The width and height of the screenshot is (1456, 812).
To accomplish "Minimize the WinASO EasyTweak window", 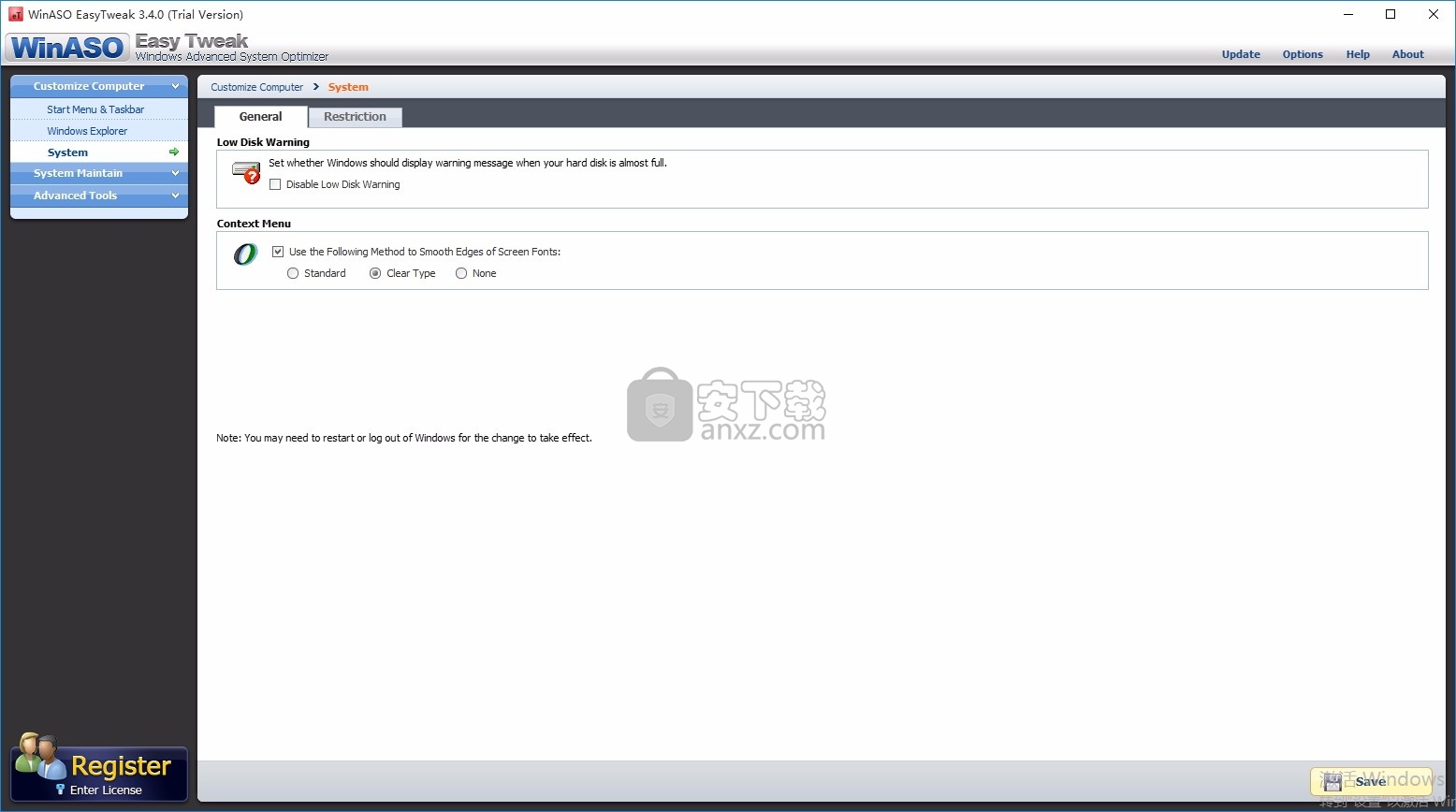I will click(x=1348, y=14).
